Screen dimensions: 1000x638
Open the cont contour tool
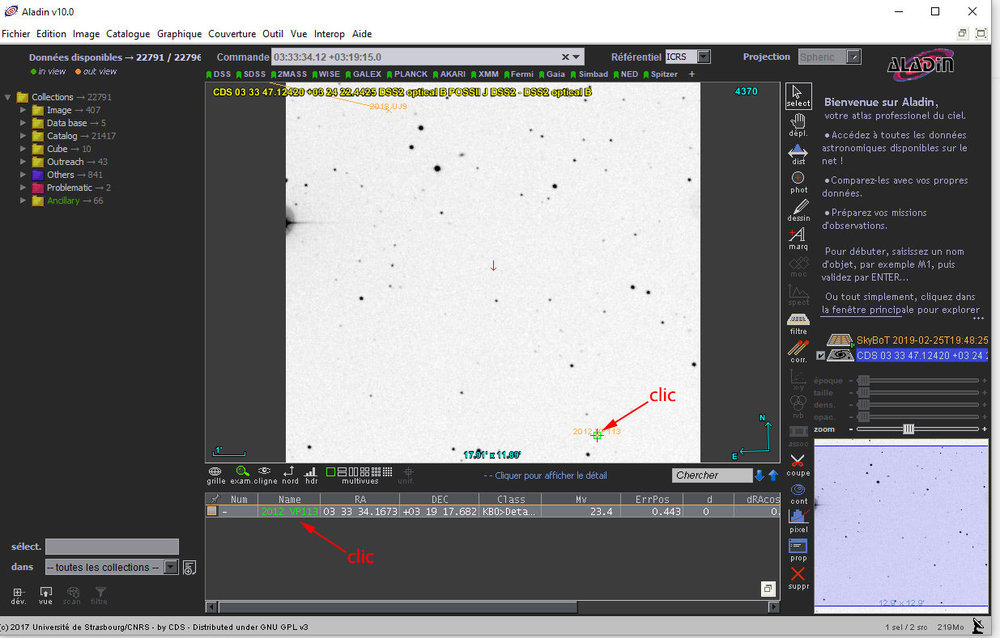coord(798,494)
